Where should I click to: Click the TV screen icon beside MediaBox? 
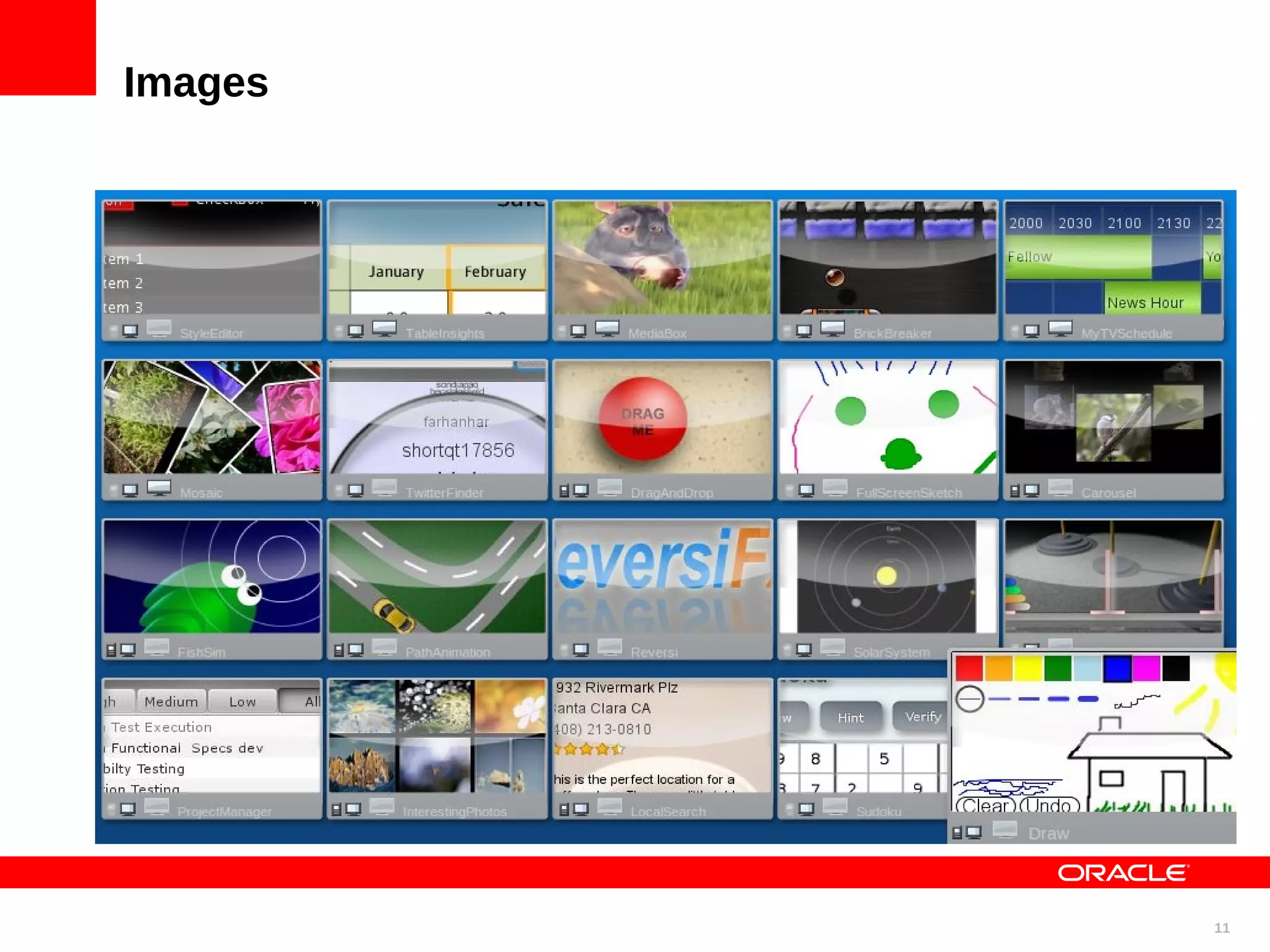(x=607, y=328)
